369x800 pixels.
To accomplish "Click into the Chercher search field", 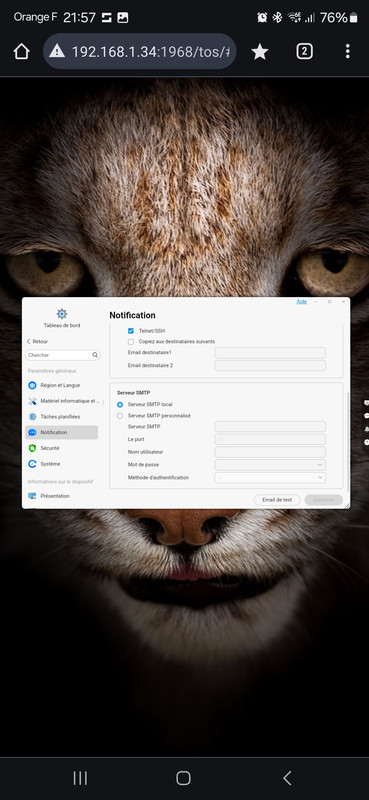I will coord(63,355).
